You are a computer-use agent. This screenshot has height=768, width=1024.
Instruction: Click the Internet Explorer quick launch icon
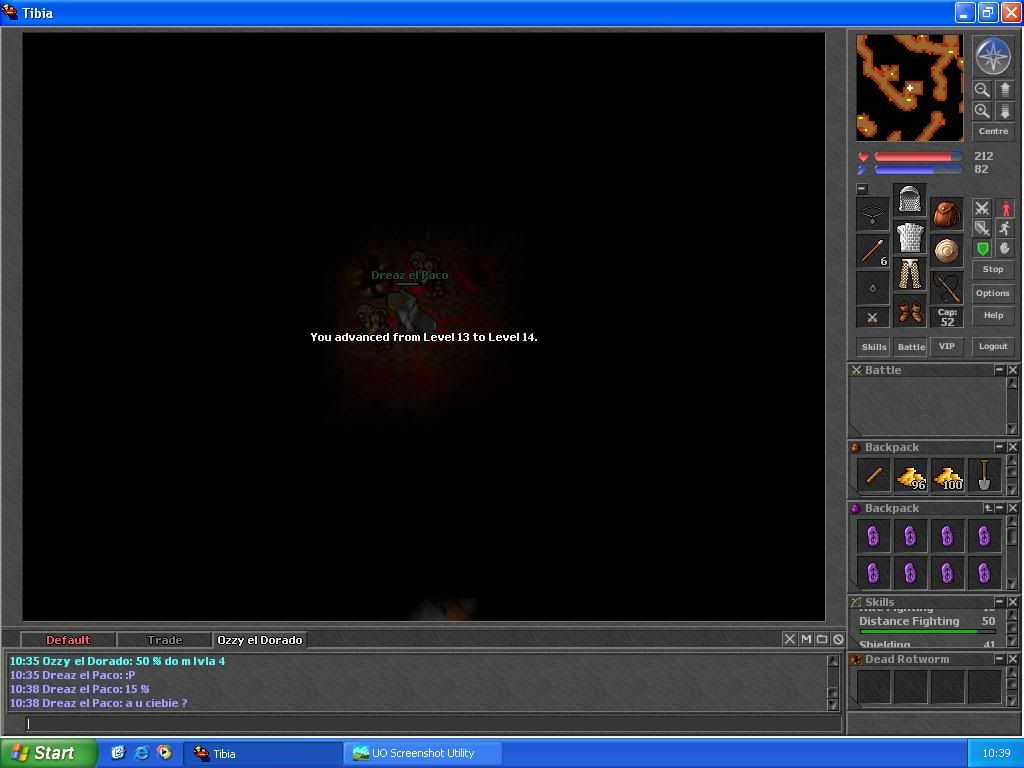tap(141, 753)
